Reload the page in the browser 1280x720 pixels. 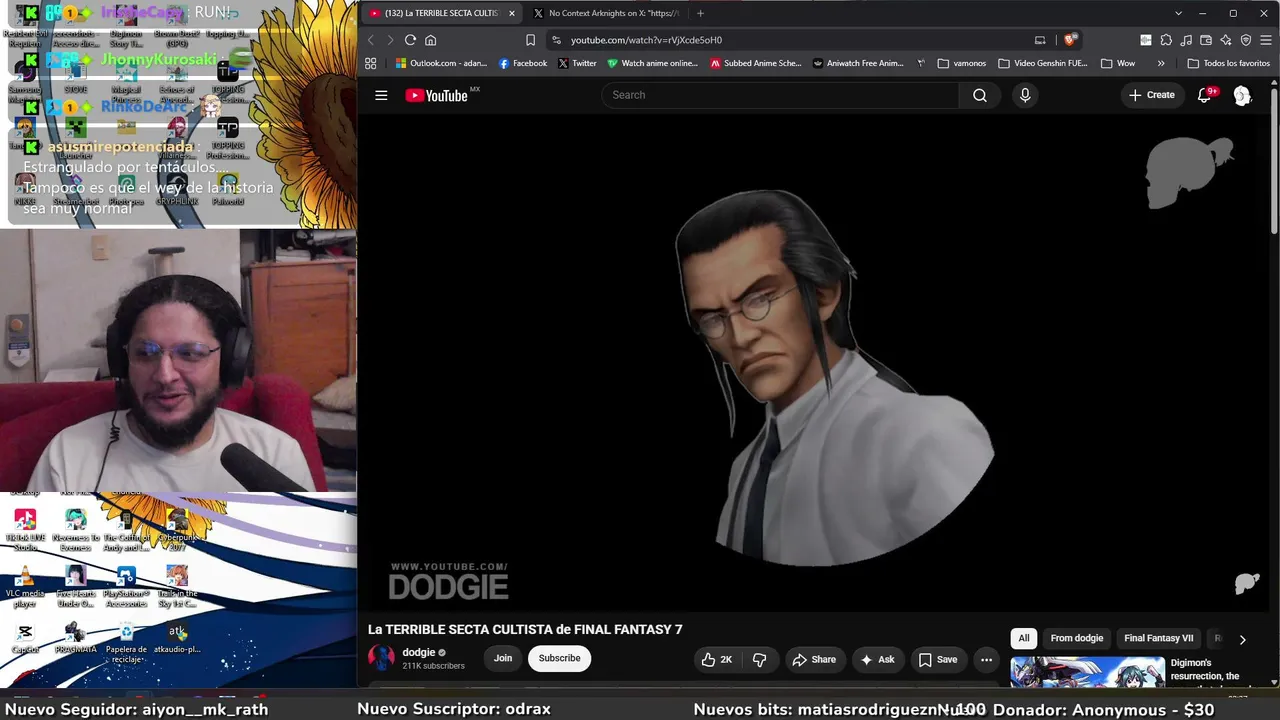[x=410, y=40]
